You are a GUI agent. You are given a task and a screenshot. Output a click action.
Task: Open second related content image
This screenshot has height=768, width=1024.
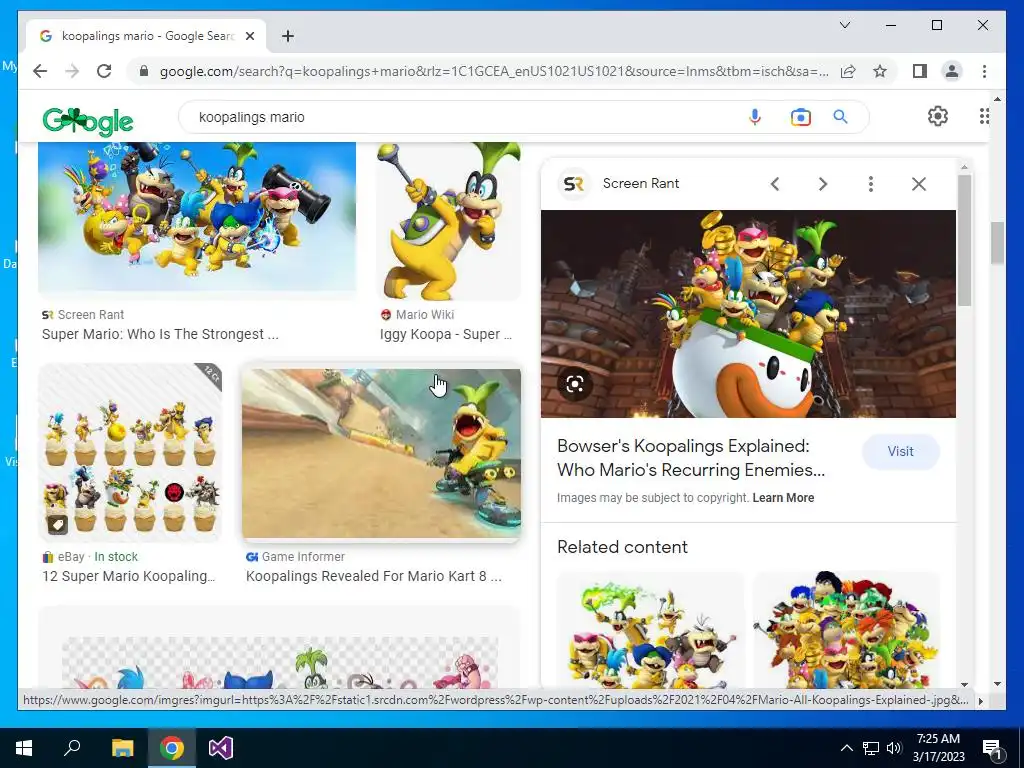click(x=846, y=630)
